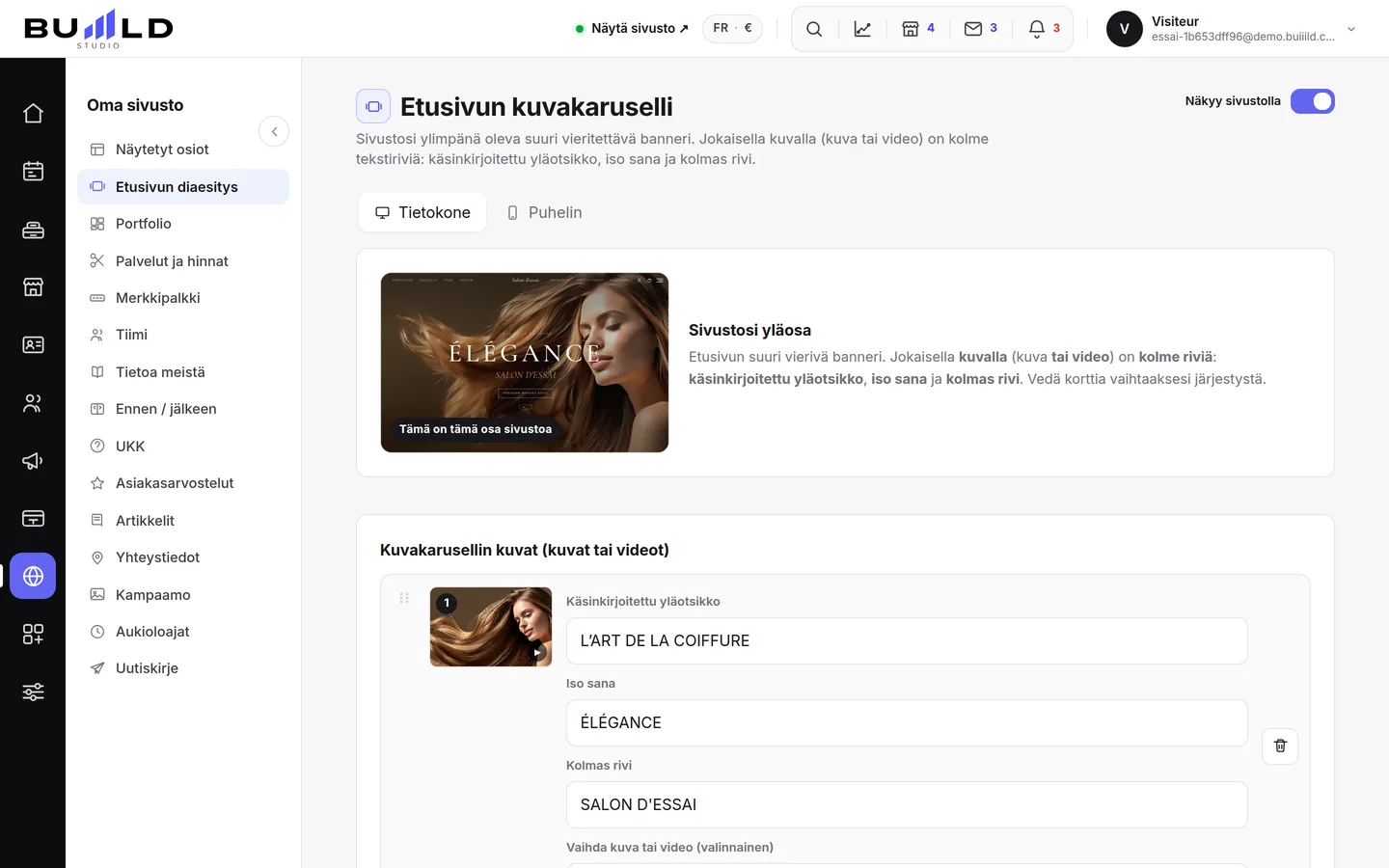This screenshot has width=1389, height=868.
Task: Toggle the Näkyy sivustolla switch
Action: point(1312,101)
